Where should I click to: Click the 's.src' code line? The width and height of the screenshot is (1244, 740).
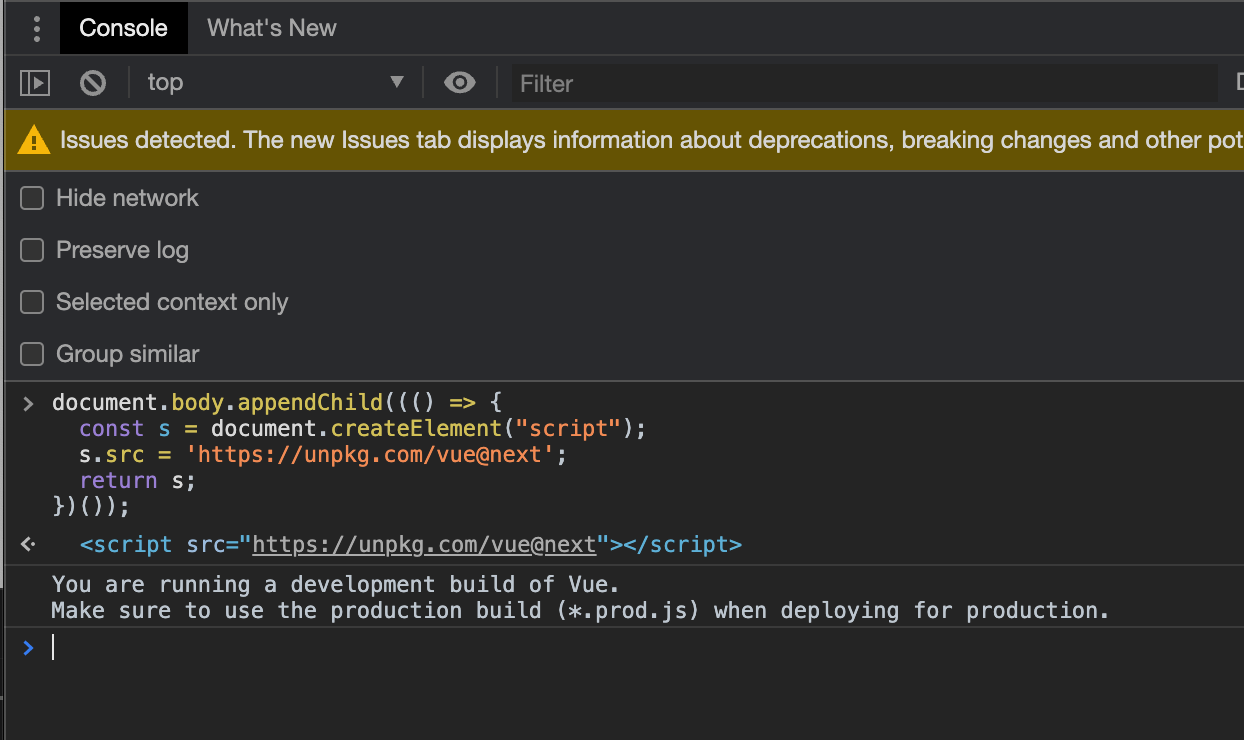pos(323,455)
